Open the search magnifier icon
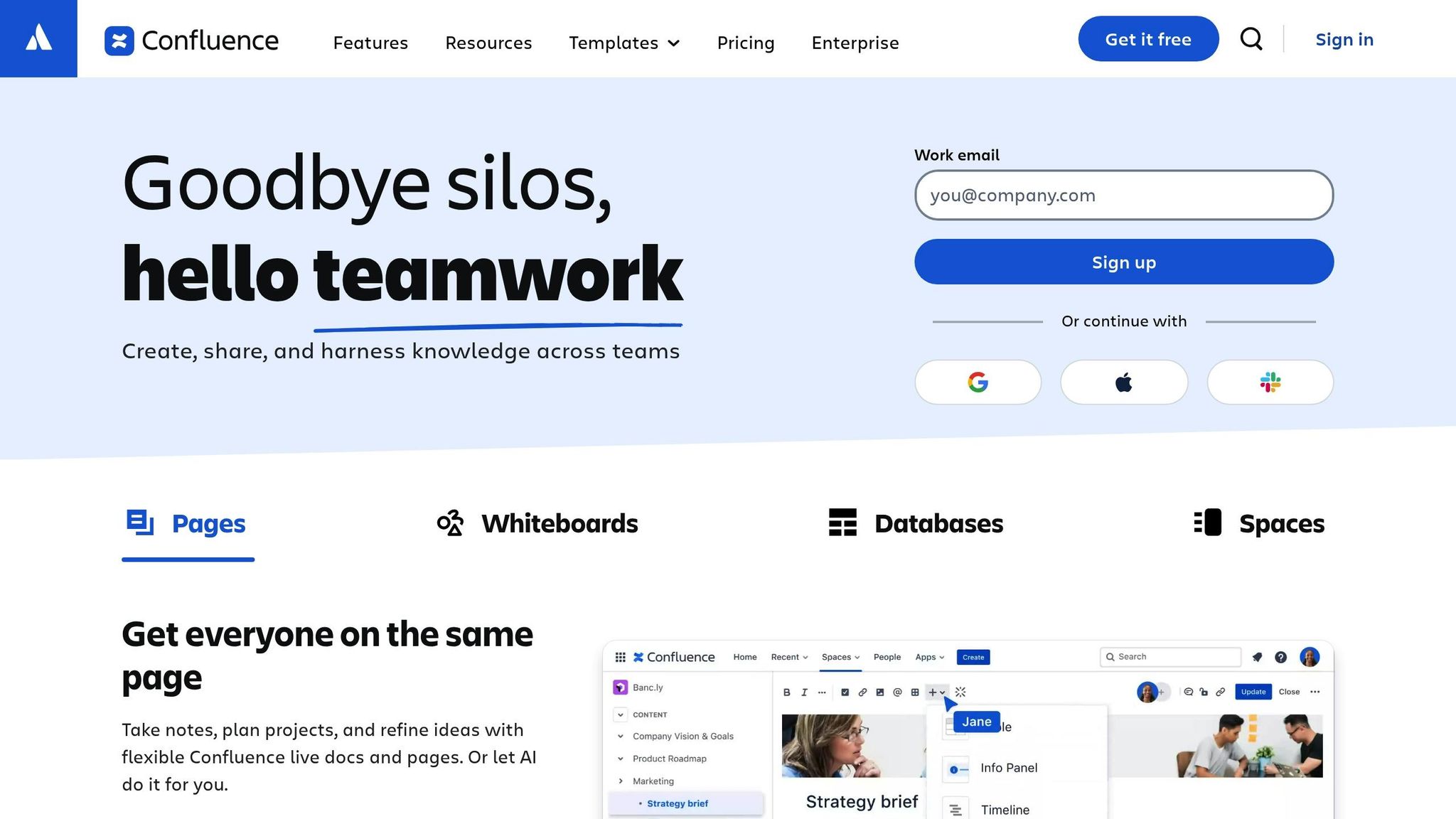 [x=1251, y=39]
